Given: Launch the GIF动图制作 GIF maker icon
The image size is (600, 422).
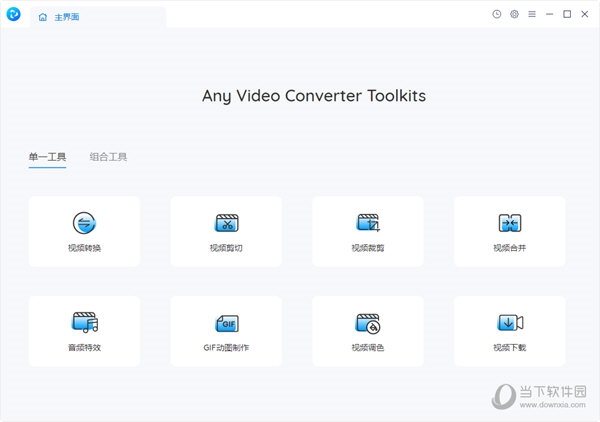Looking at the screenshot, I should click(x=227, y=323).
